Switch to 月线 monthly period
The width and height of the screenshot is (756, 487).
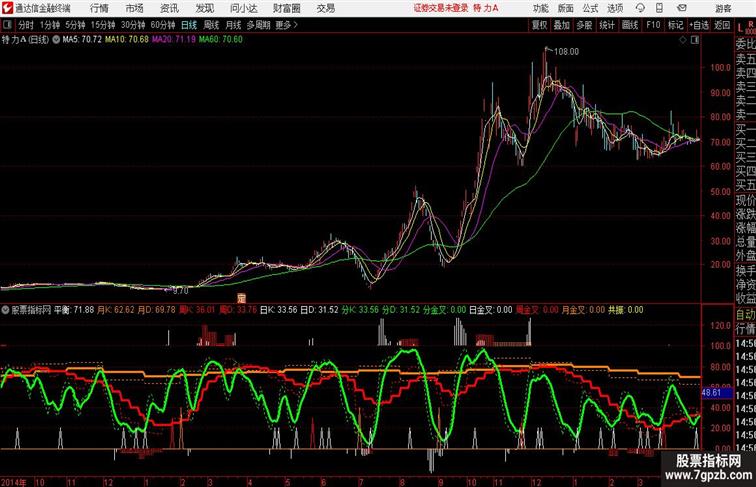(x=233, y=25)
